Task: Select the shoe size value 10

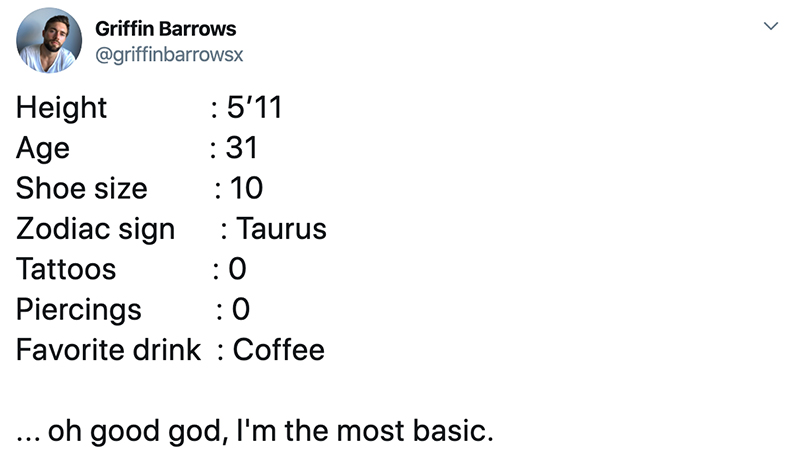Action: (246, 188)
